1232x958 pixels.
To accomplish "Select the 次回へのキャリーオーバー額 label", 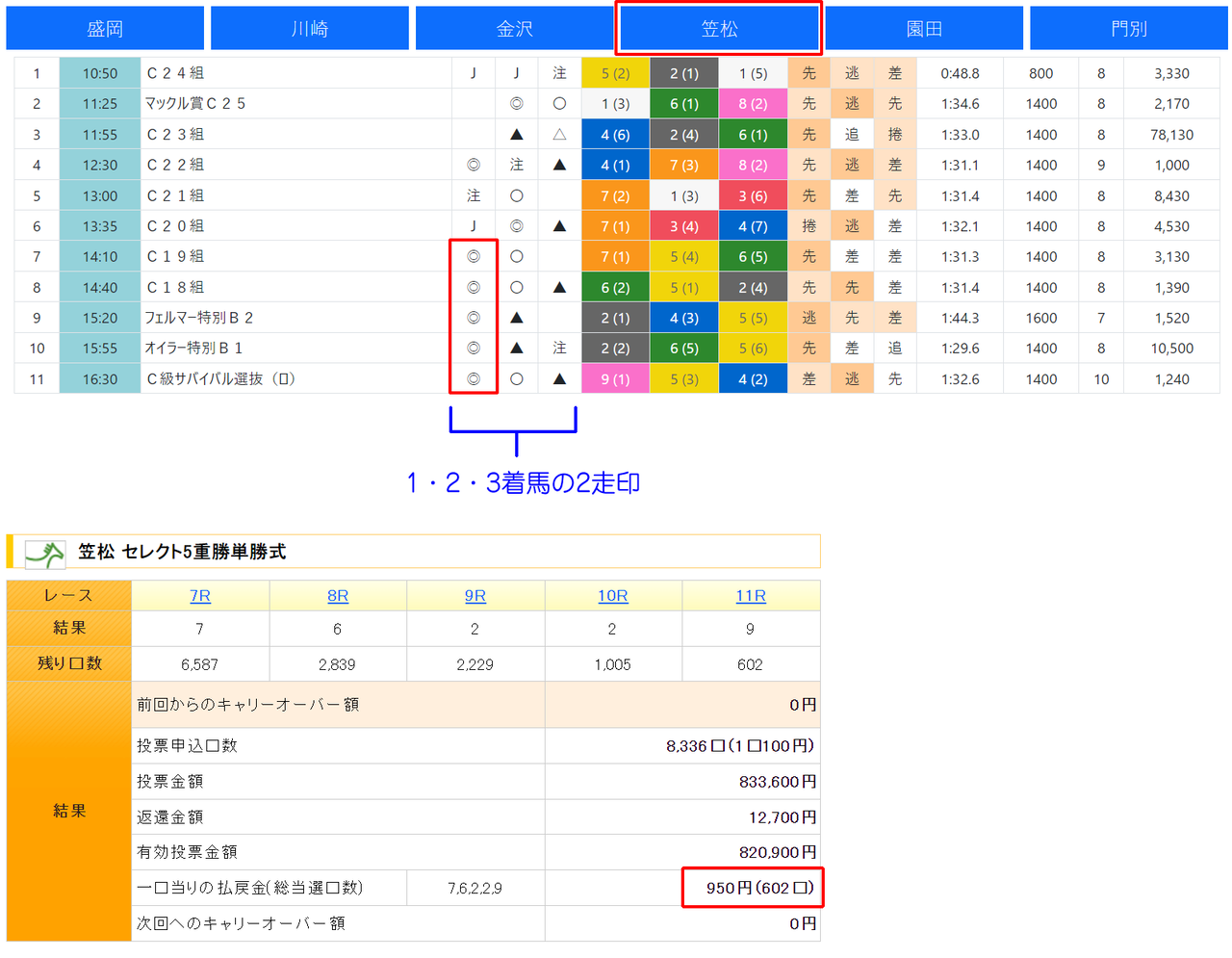I will (241, 923).
